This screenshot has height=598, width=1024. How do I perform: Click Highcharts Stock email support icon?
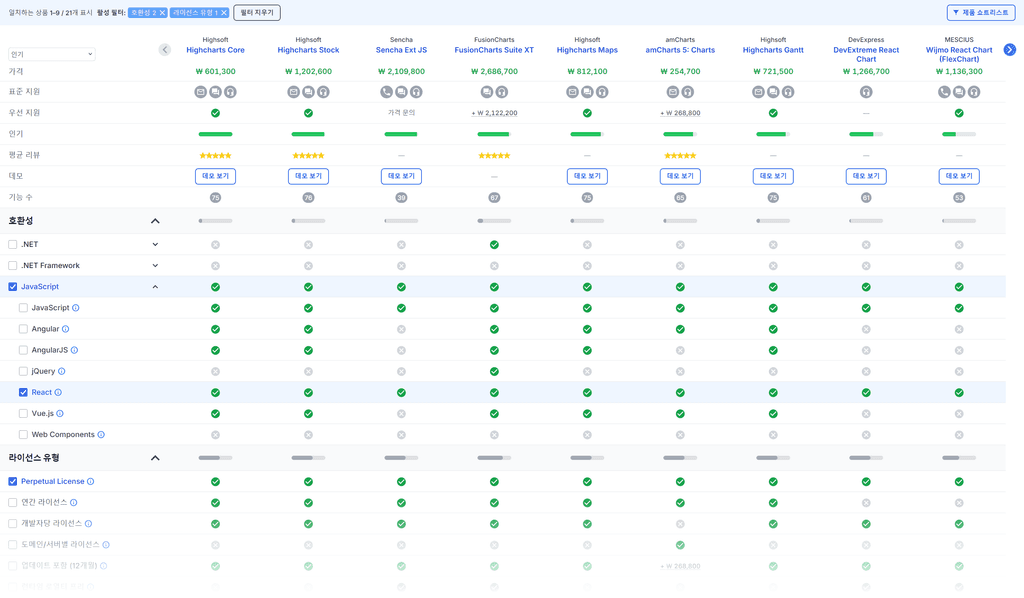(x=293, y=92)
